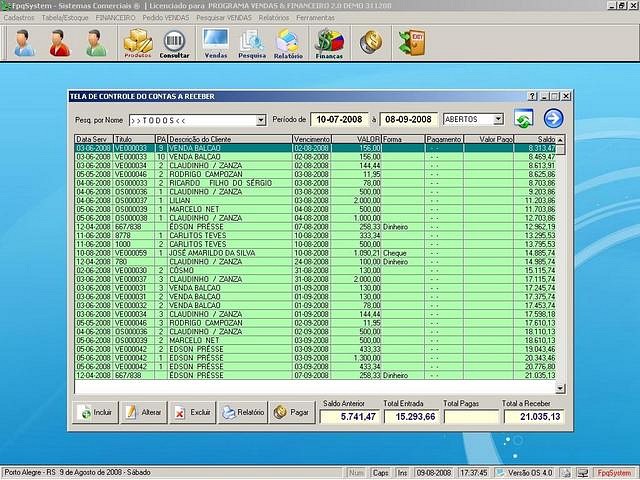The image size is (640, 480).
Task: Click the green refresh icon beside ABERTOS
Action: (522, 119)
